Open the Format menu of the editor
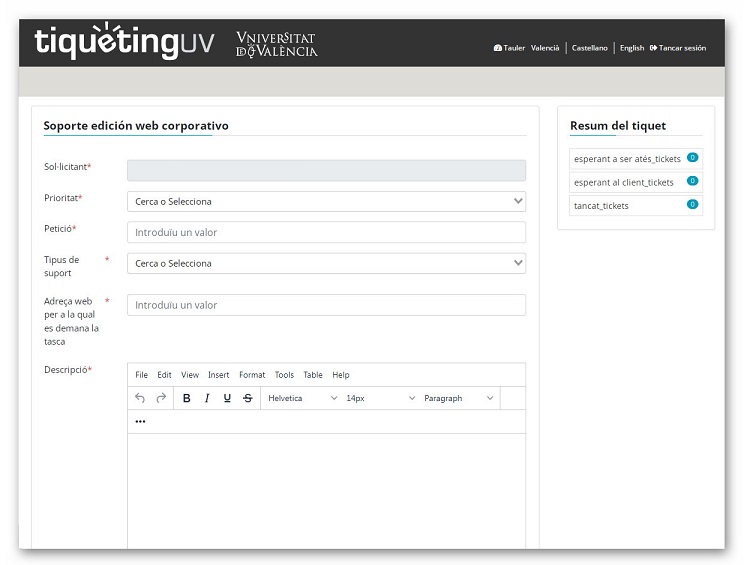The height and width of the screenshot is (565, 744). (252, 375)
